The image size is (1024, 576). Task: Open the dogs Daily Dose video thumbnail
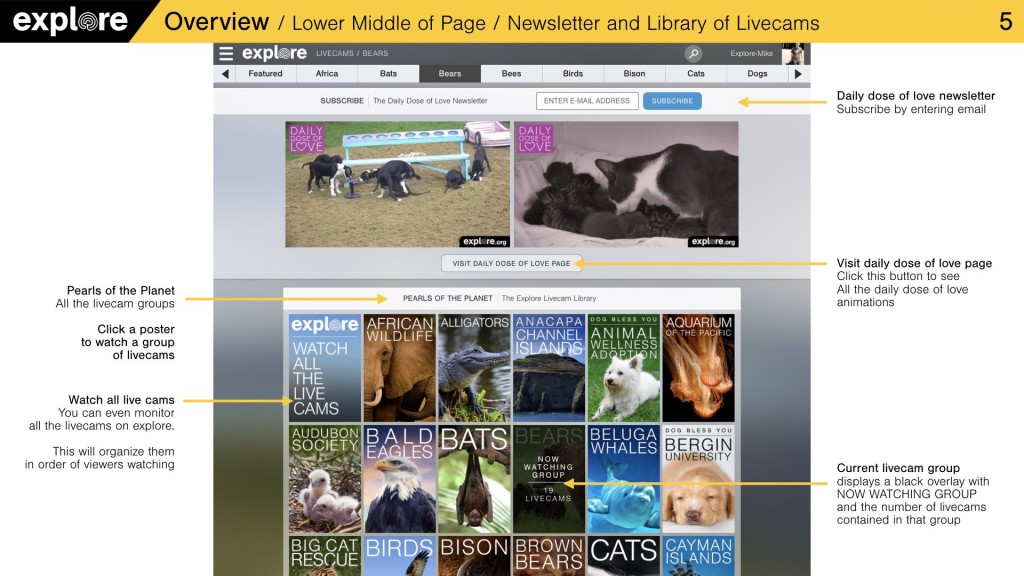(x=397, y=184)
